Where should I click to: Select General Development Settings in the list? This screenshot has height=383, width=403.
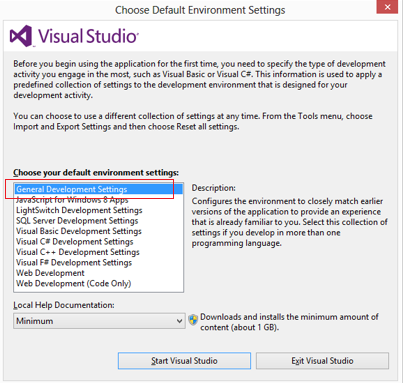(x=99, y=189)
